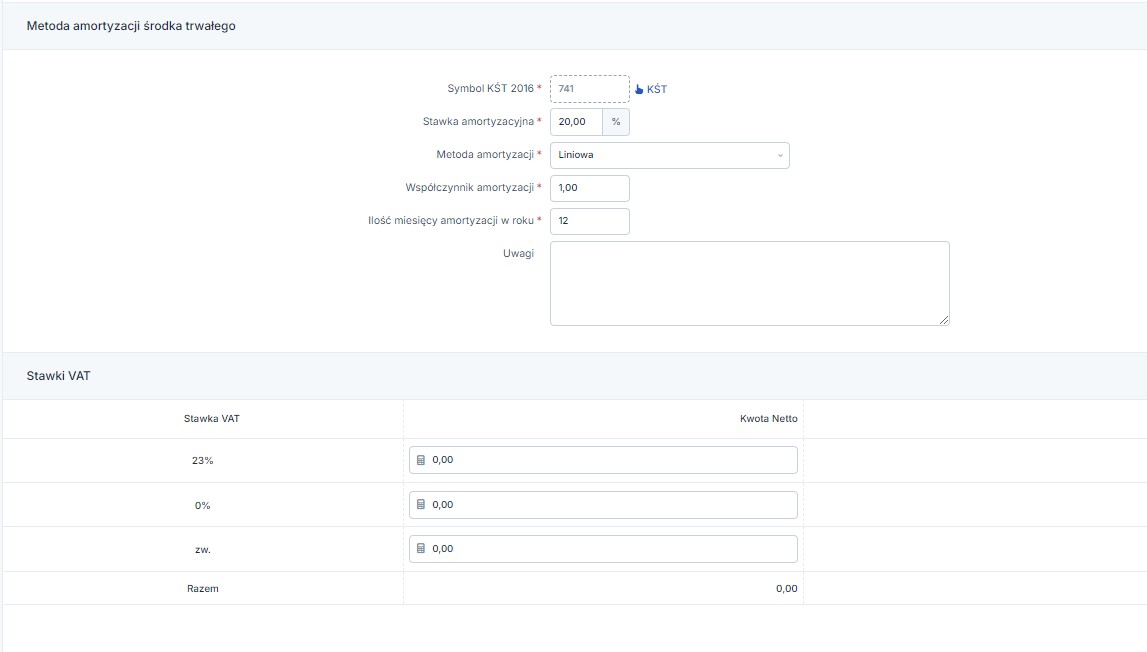Click the Metoda amortyzacji środka trwałego header
The image size is (1147, 652).
[x=130, y=26]
